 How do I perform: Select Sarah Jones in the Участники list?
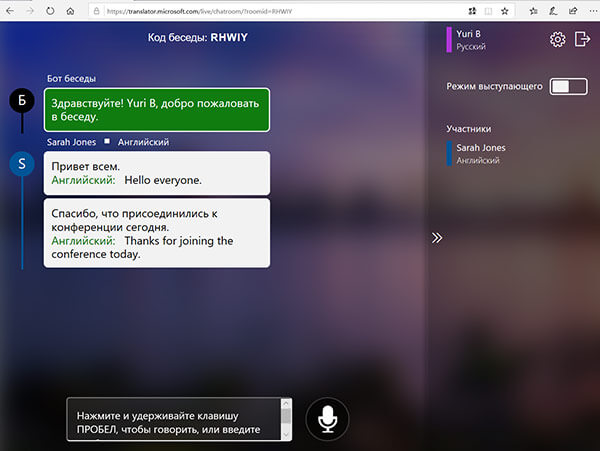coord(480,148)
